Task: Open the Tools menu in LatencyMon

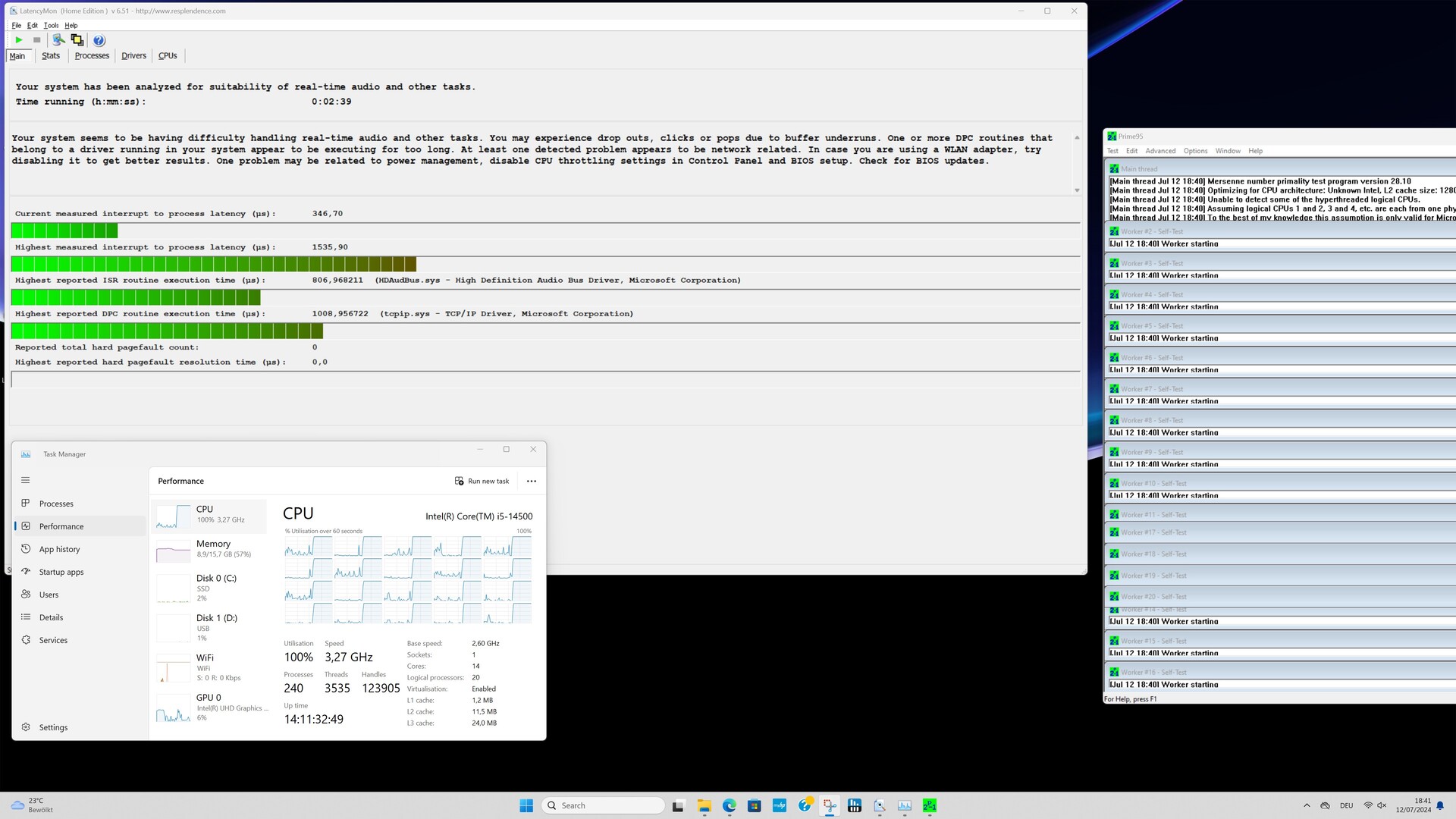Action: coord(51,25)
